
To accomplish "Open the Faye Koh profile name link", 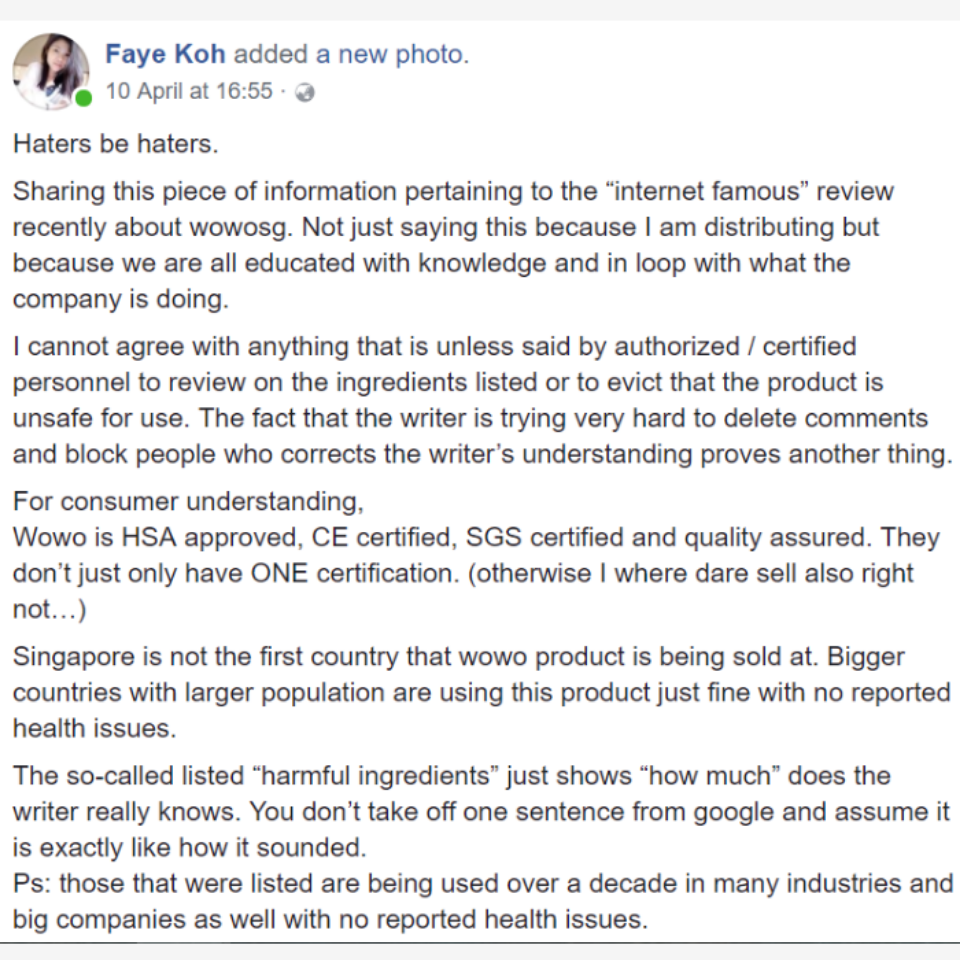I will [x=165, y=54].
